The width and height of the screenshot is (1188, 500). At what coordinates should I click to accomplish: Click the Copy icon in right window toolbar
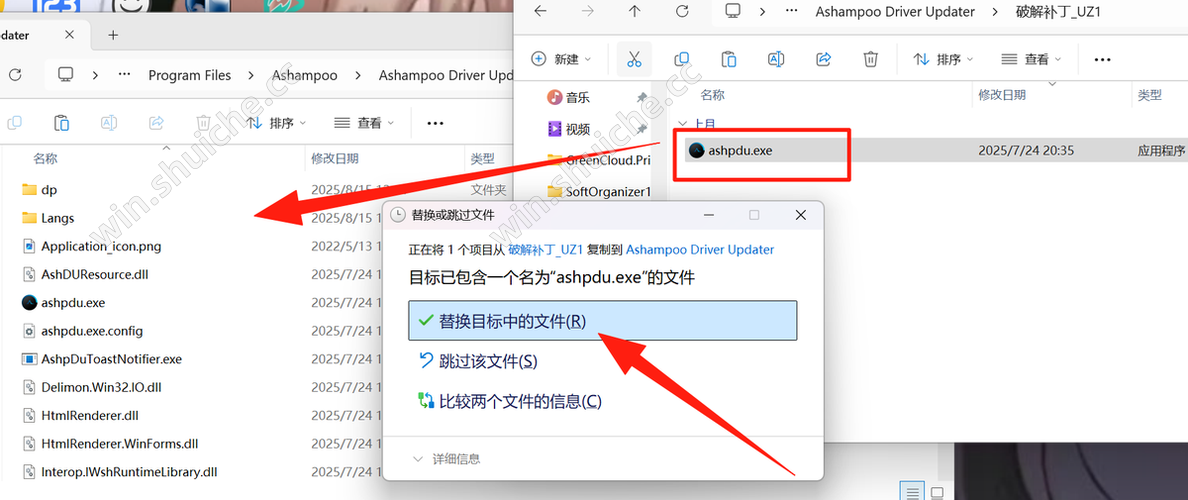pos(681,58)
